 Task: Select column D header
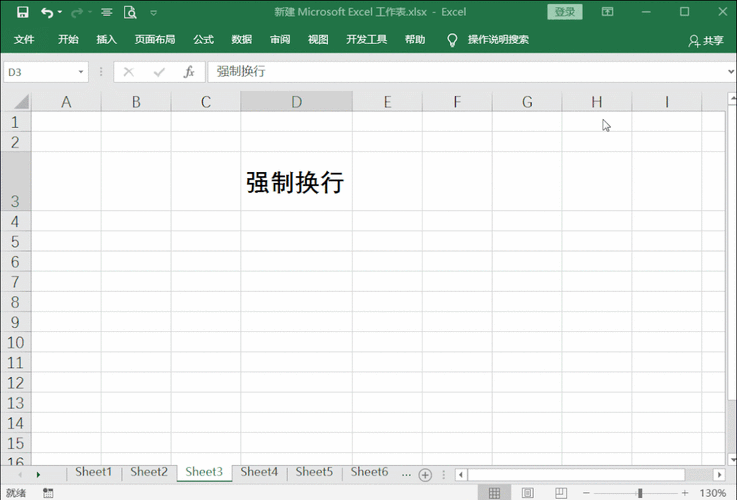(297, 102)
